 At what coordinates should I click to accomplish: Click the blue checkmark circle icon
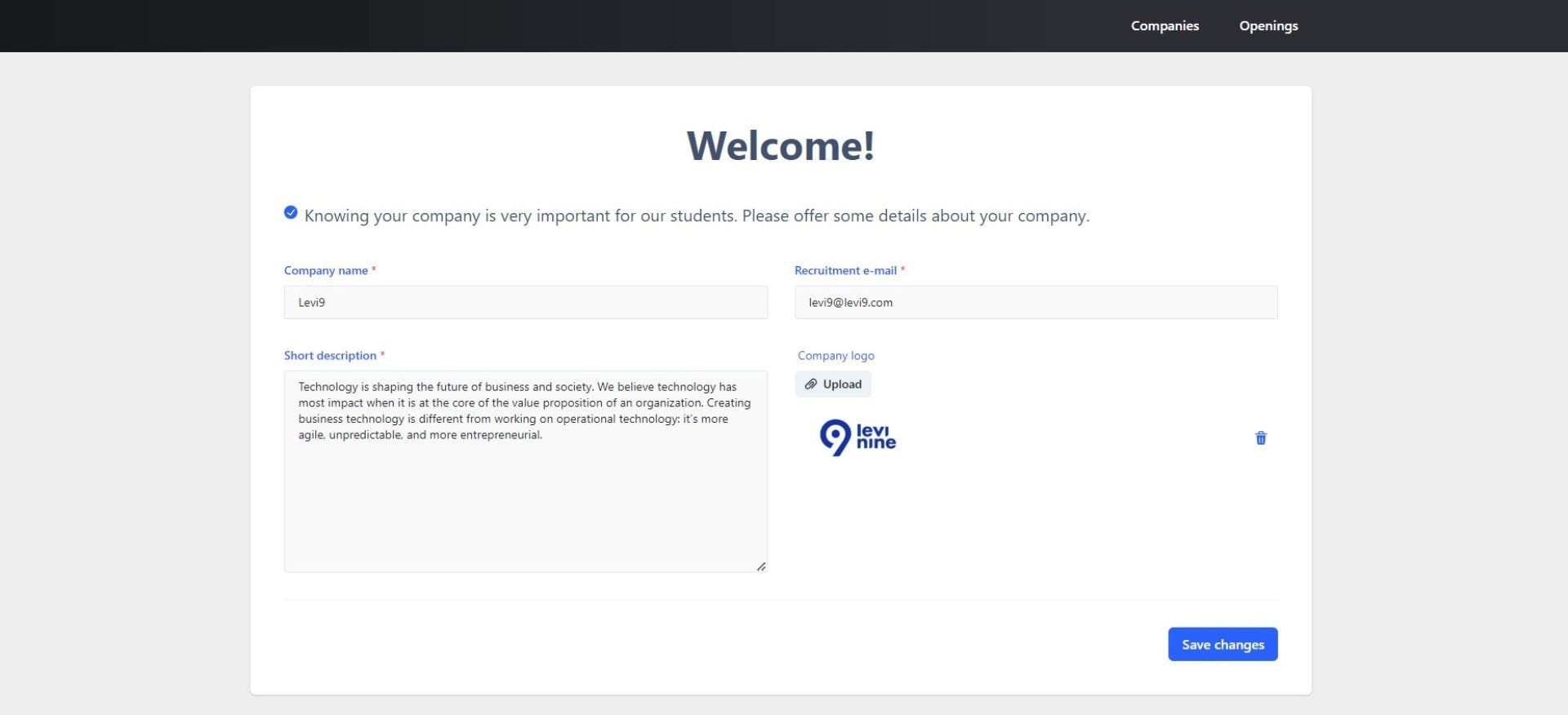[x=291, y=213]
